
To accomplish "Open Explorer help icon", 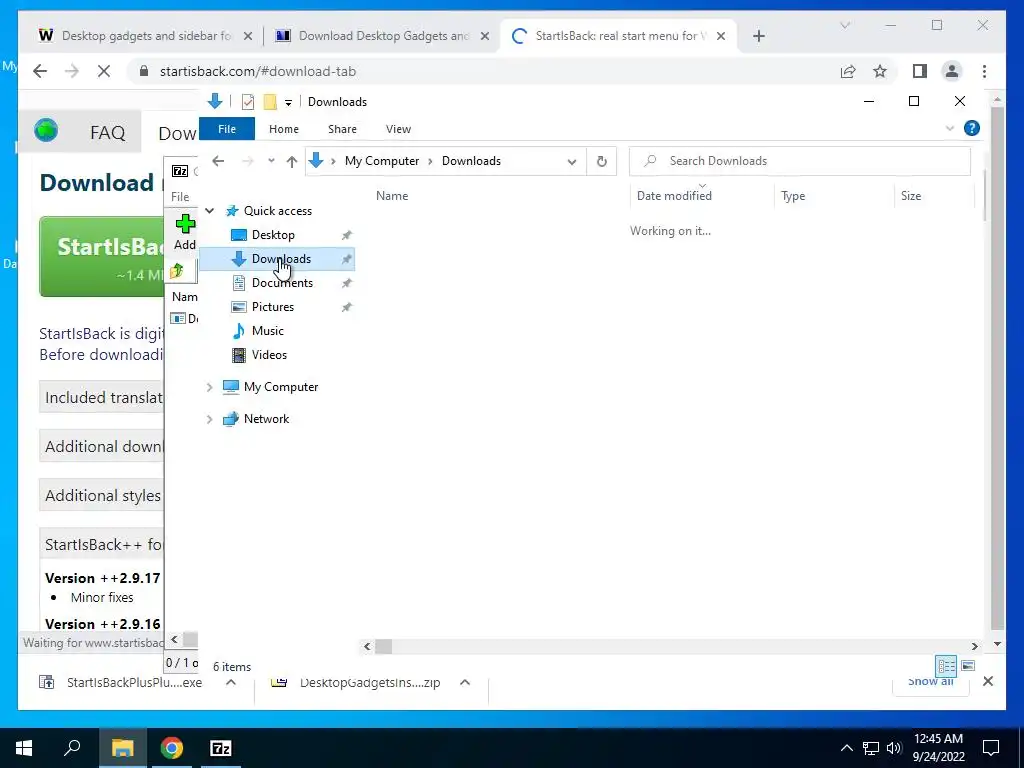I will tap(972, 128).
